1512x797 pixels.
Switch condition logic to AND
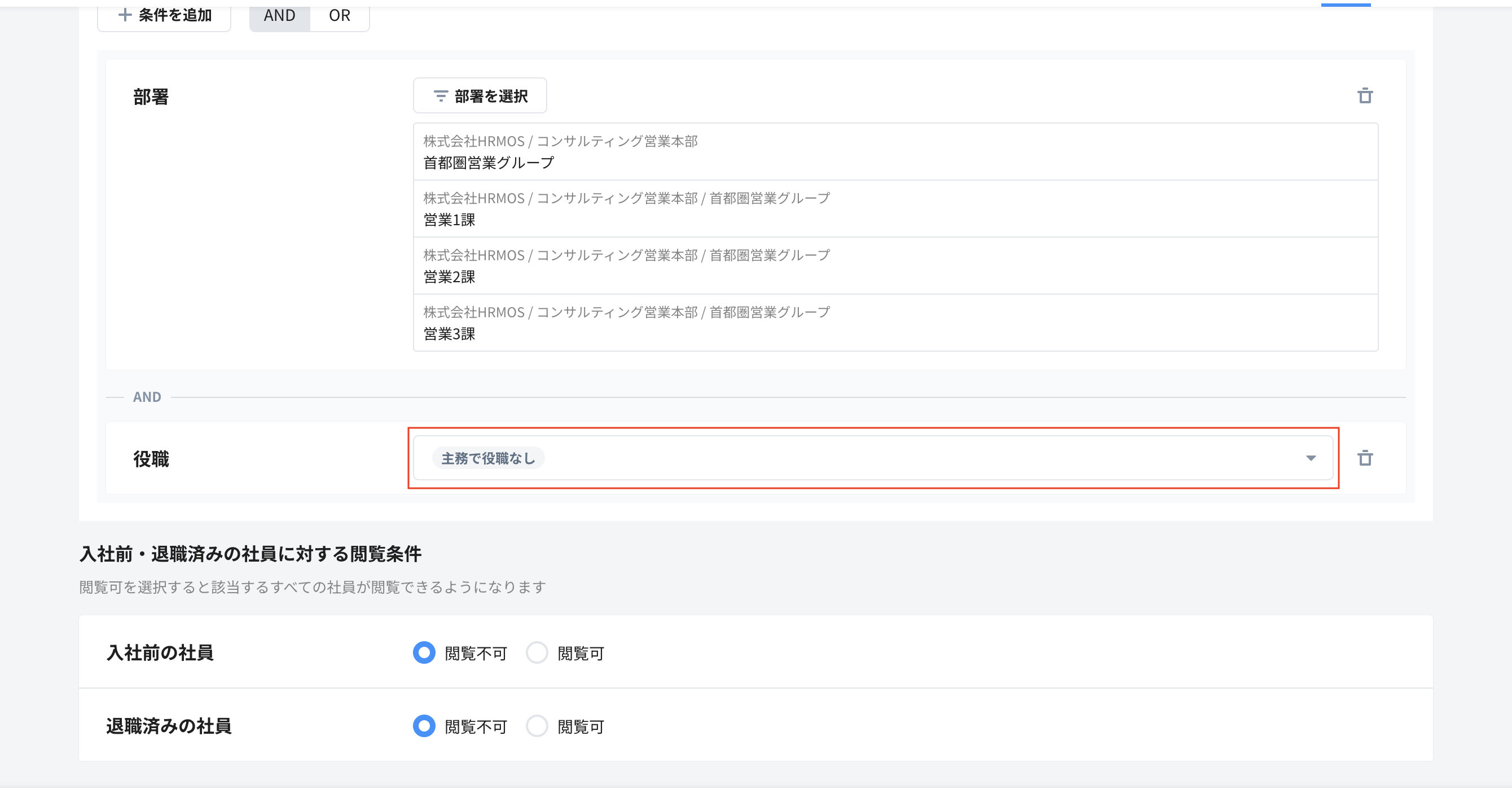(x=279, y=16)
